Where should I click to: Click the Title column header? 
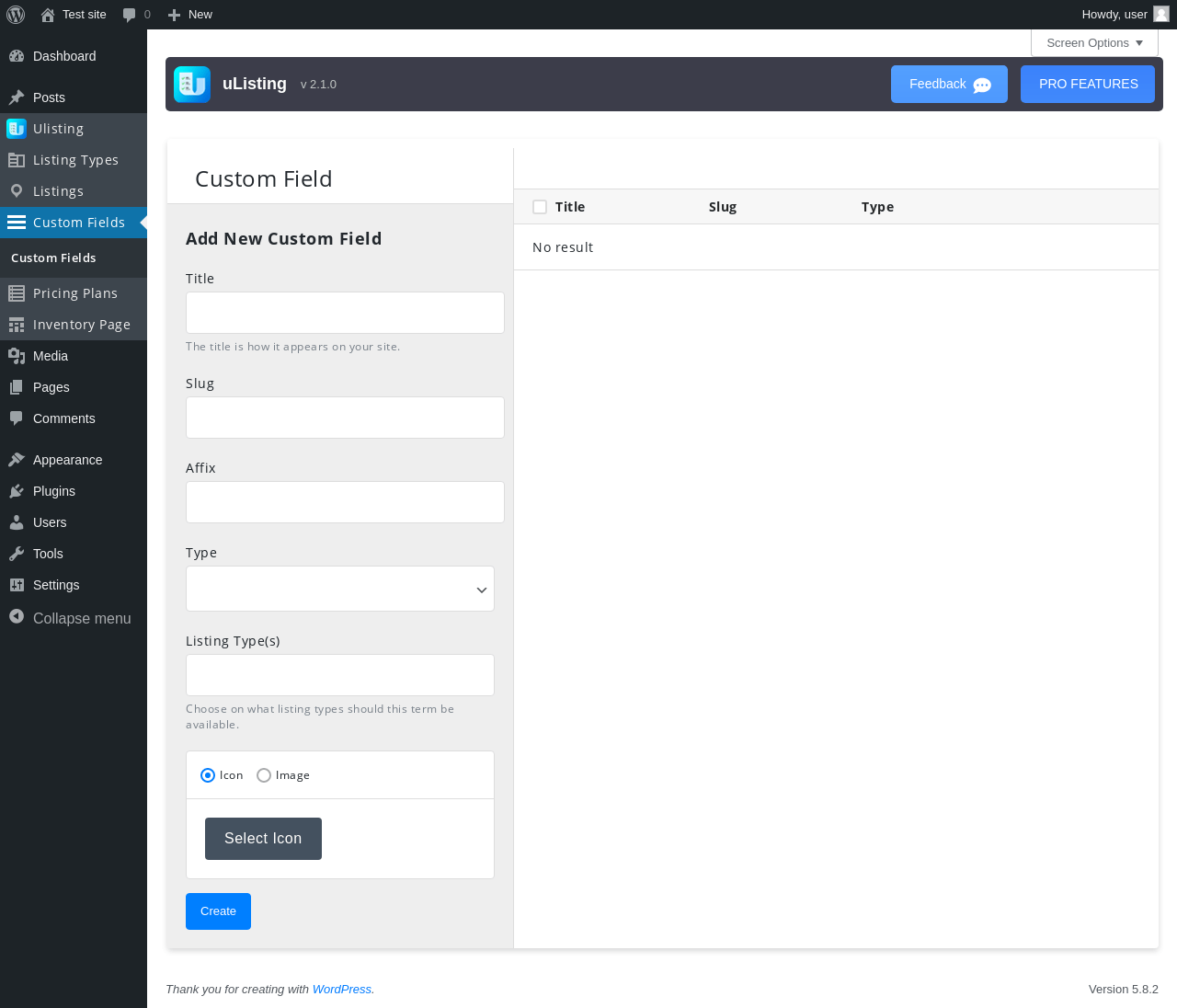(570, 207)
